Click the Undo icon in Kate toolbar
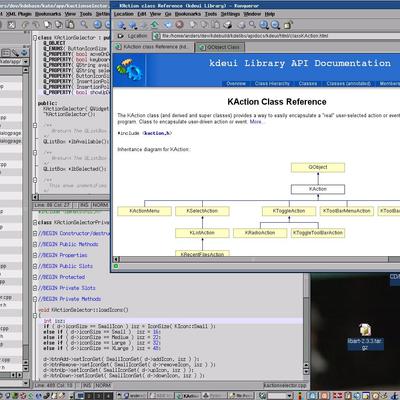400x400 pixels. [x=25, y=25]
